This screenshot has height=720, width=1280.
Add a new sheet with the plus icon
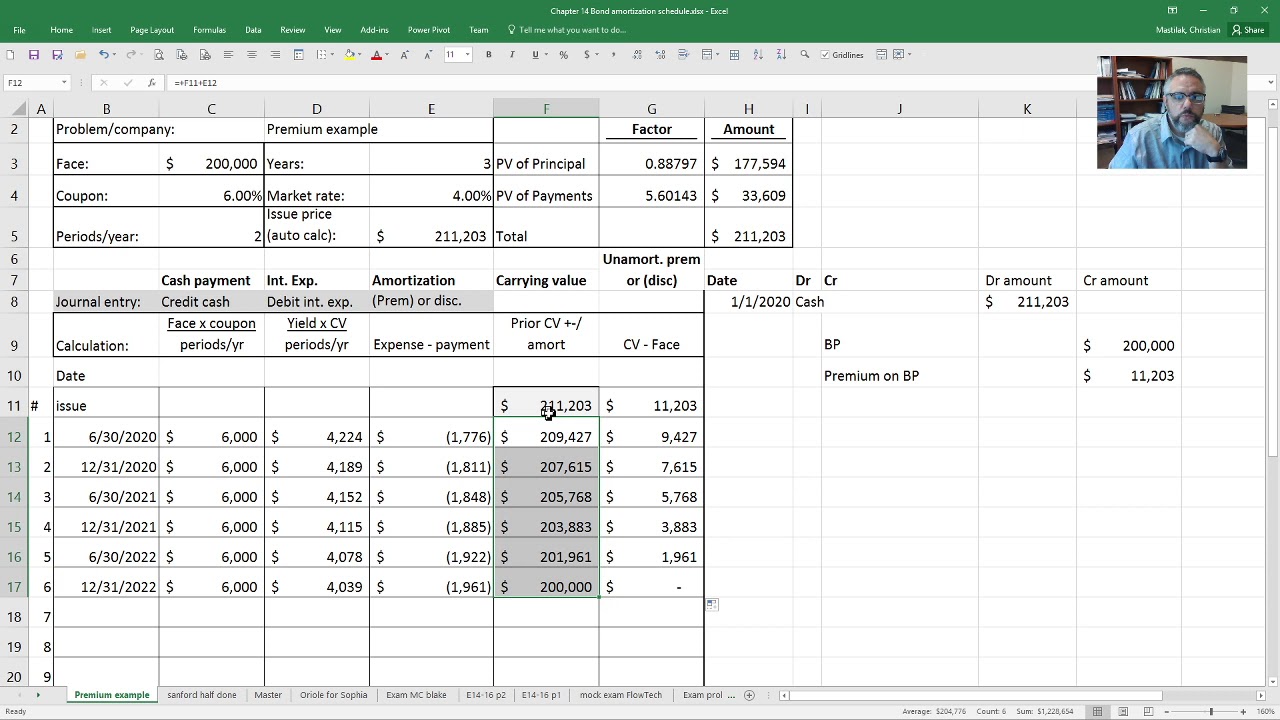(749, 695)
